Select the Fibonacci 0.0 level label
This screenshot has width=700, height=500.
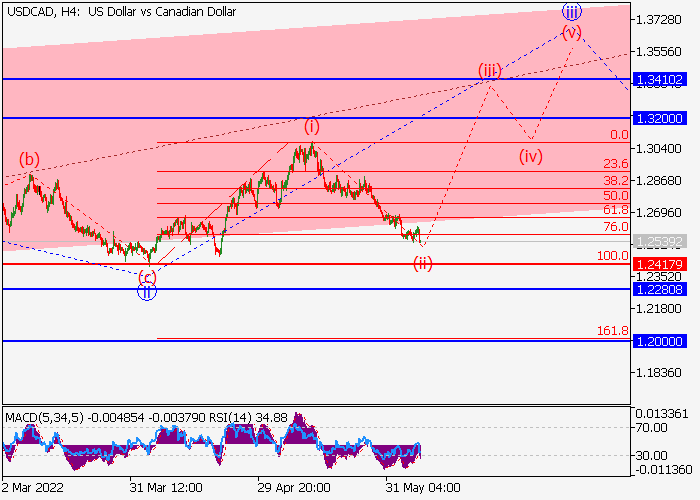pos(619,135)
